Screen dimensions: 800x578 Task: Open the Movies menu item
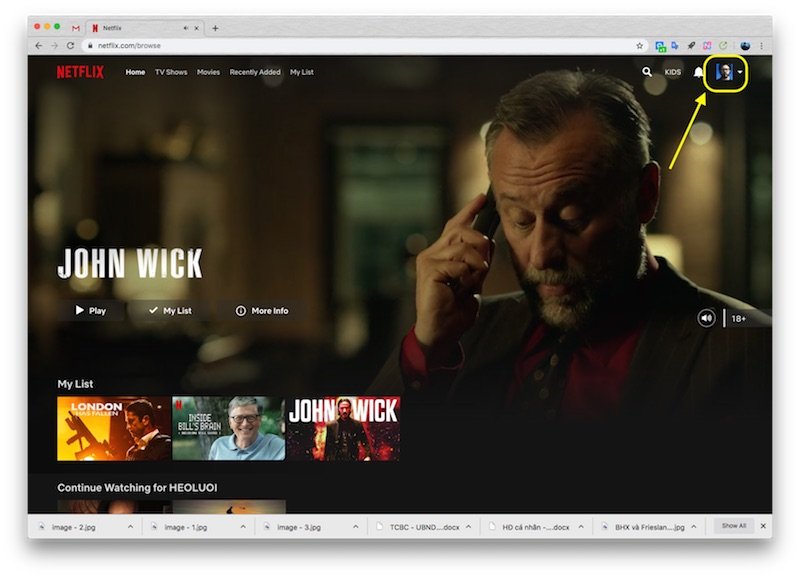(x=208, y=72)
